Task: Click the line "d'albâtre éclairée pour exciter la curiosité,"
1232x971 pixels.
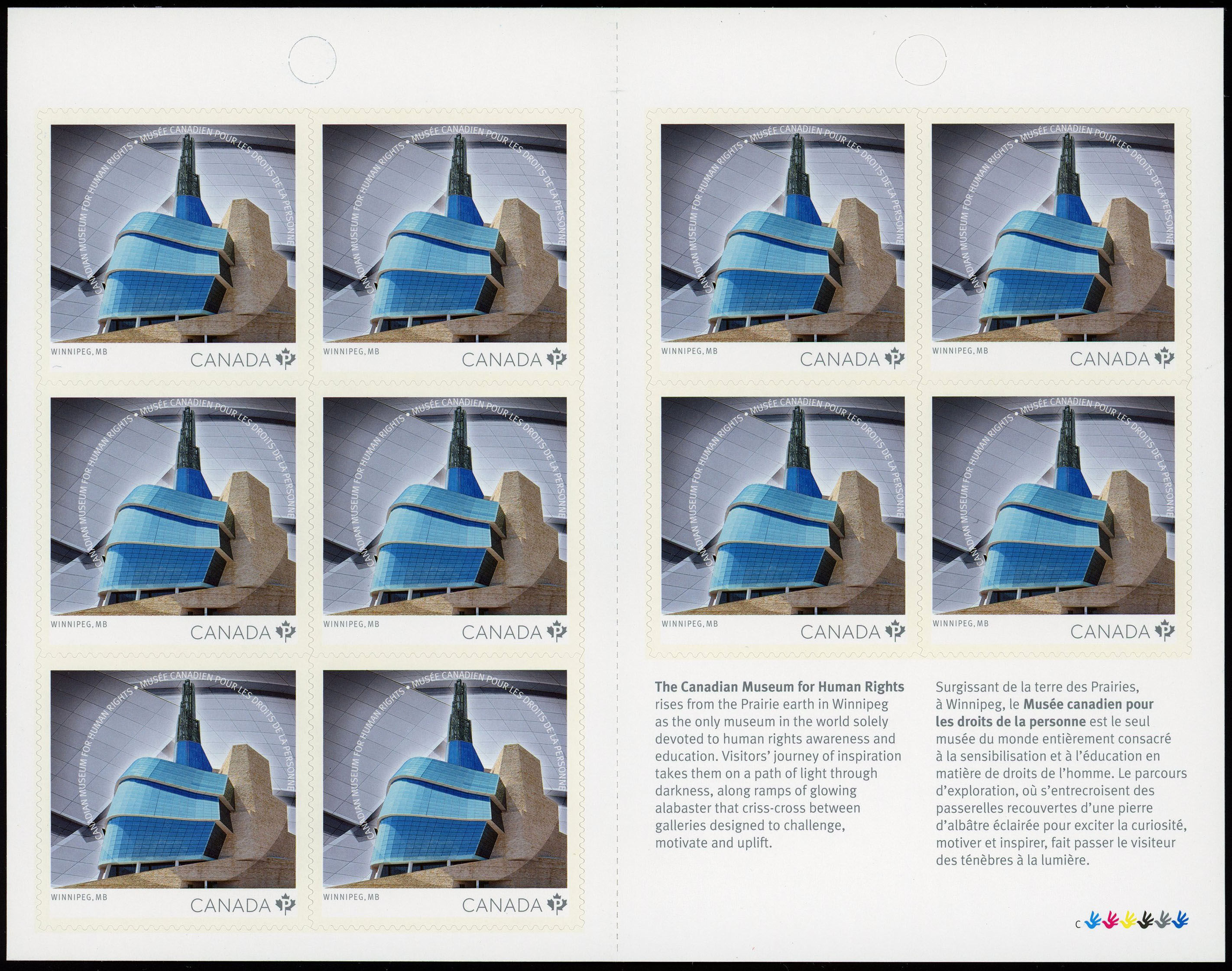Action: [1061, 825]
